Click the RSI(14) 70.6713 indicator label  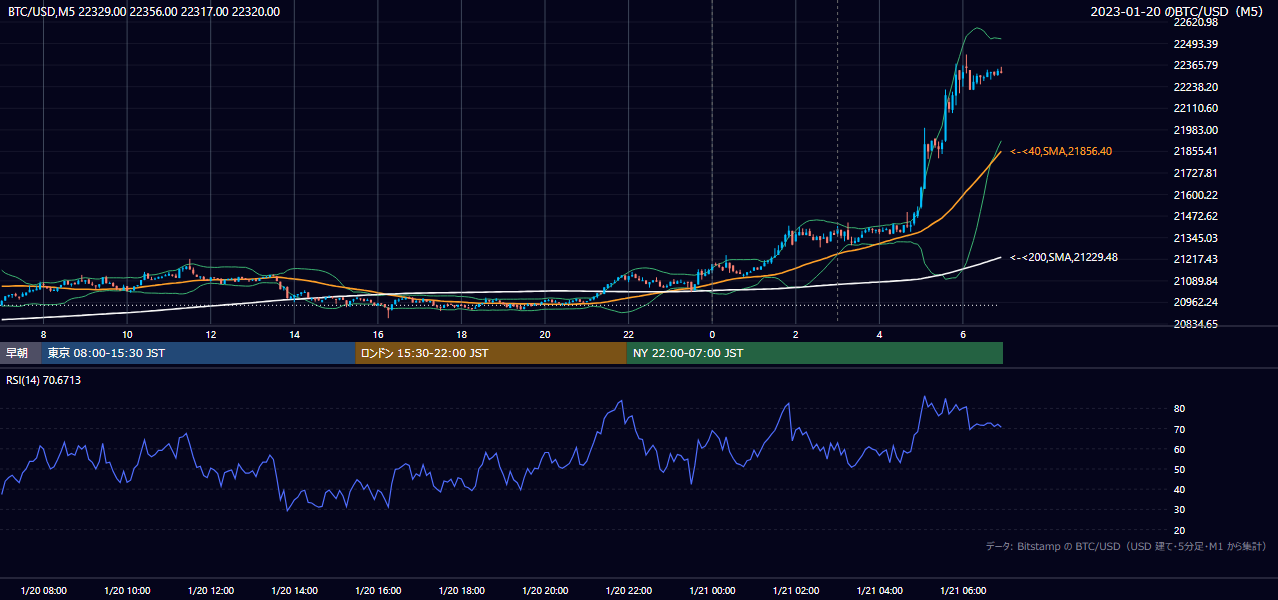click(45, 380)
